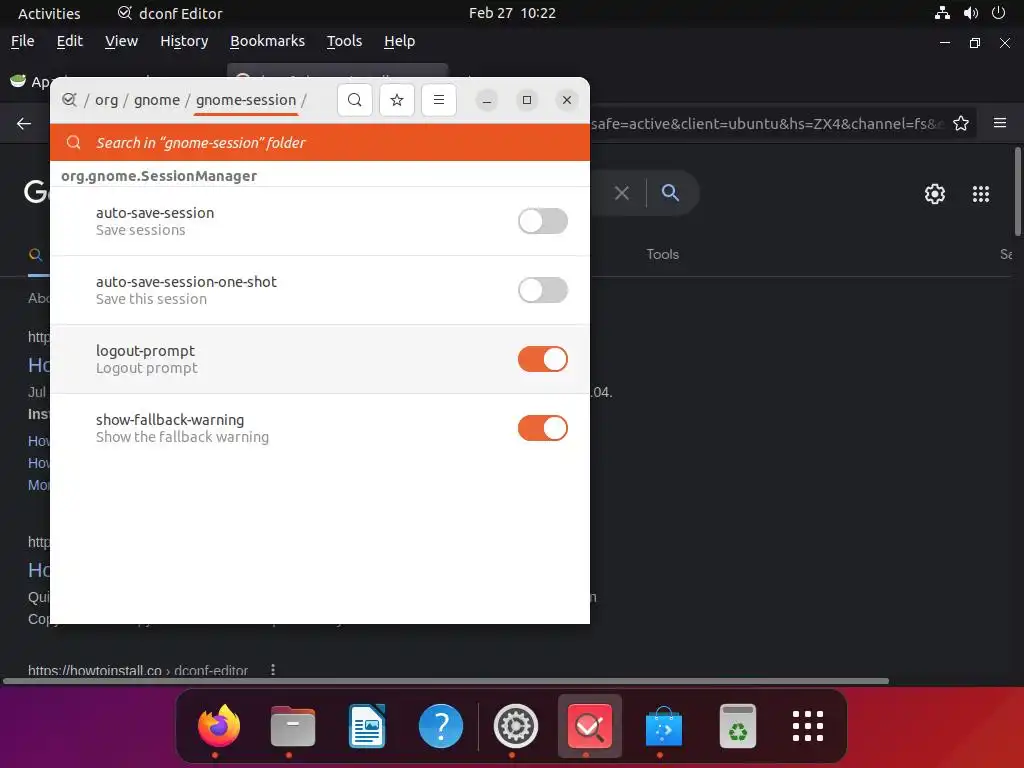Select the show-fallback-warning key name

pos(170,420)
